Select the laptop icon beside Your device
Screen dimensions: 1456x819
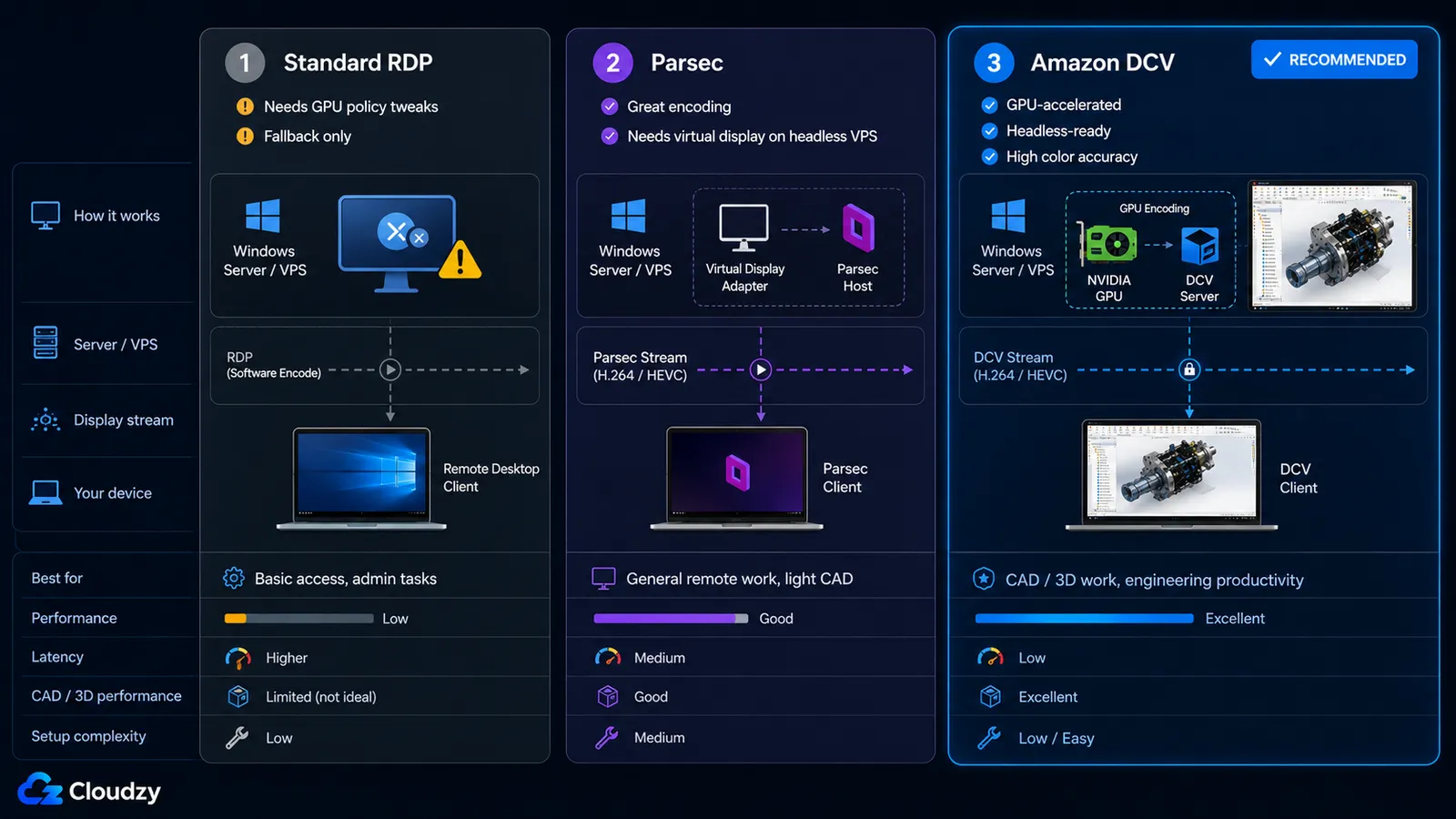tap(45, 492)
